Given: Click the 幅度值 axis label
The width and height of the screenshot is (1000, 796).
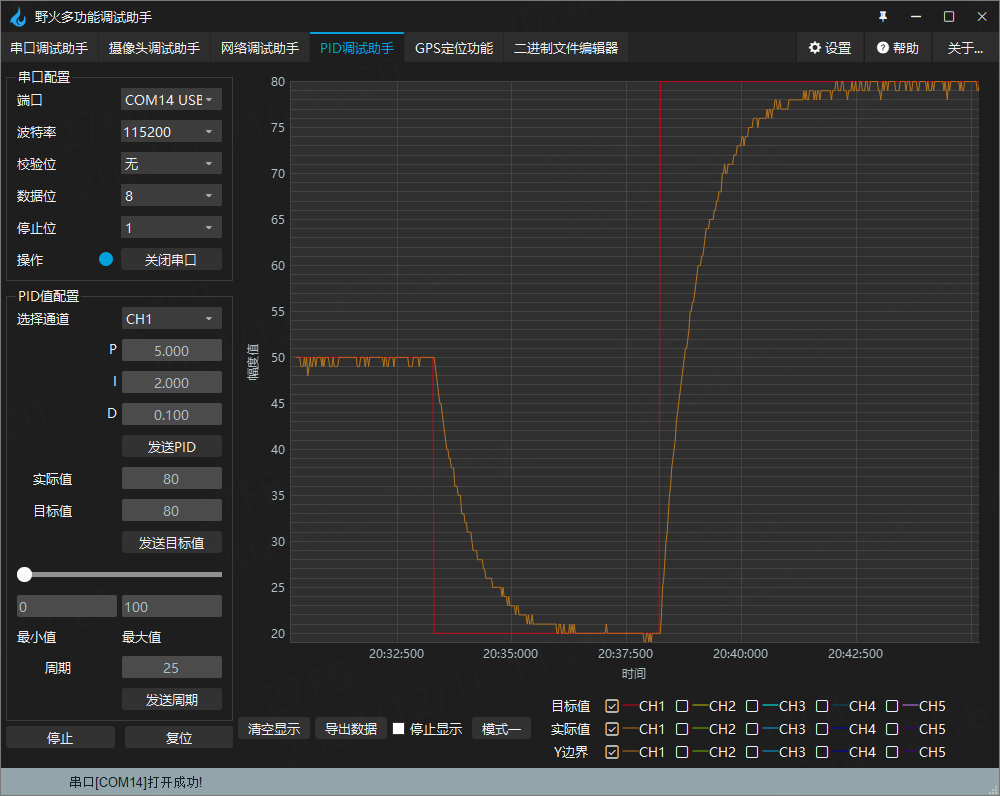Looking at the screenshot, I should tap(253, 362).
